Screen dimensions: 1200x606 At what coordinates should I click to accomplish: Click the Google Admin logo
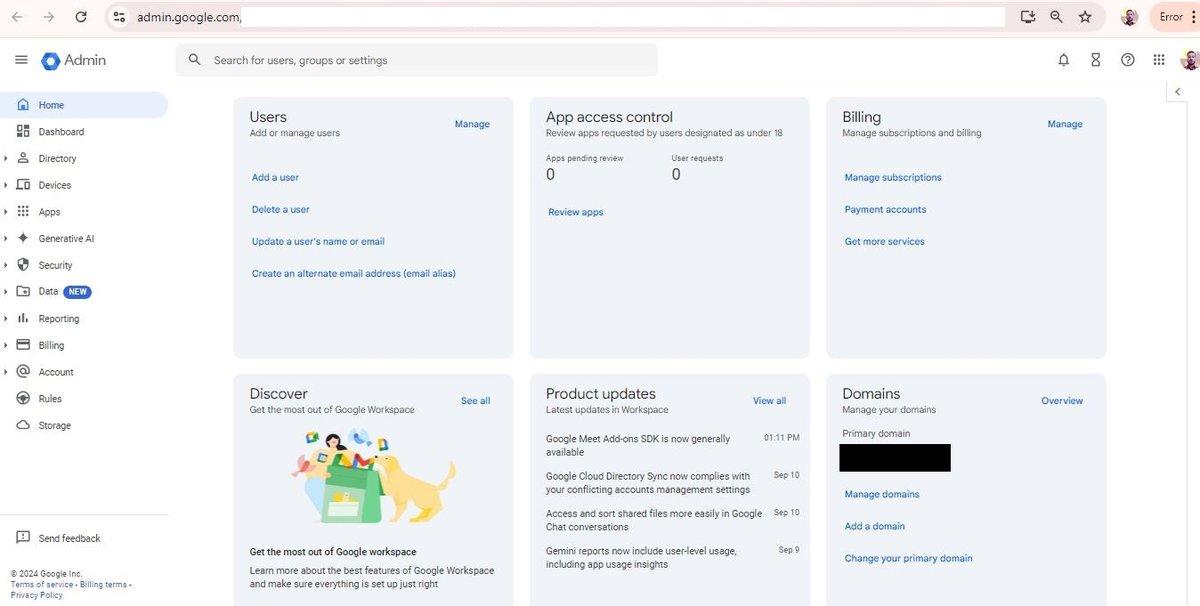coord(73,60)
